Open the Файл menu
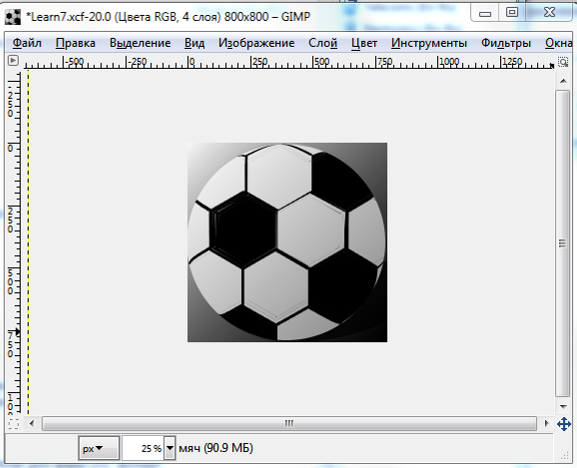The width and height of the screenshot is (577, 468). coord(27,43)
